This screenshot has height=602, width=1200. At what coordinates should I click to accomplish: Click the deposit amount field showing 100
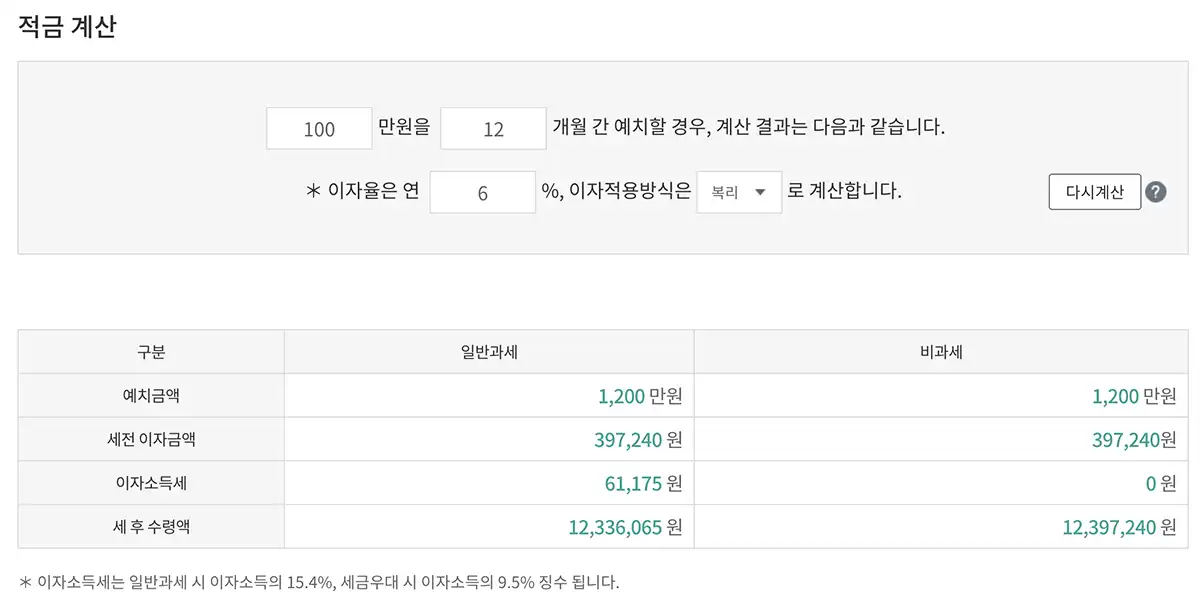[x=318, y=128]
